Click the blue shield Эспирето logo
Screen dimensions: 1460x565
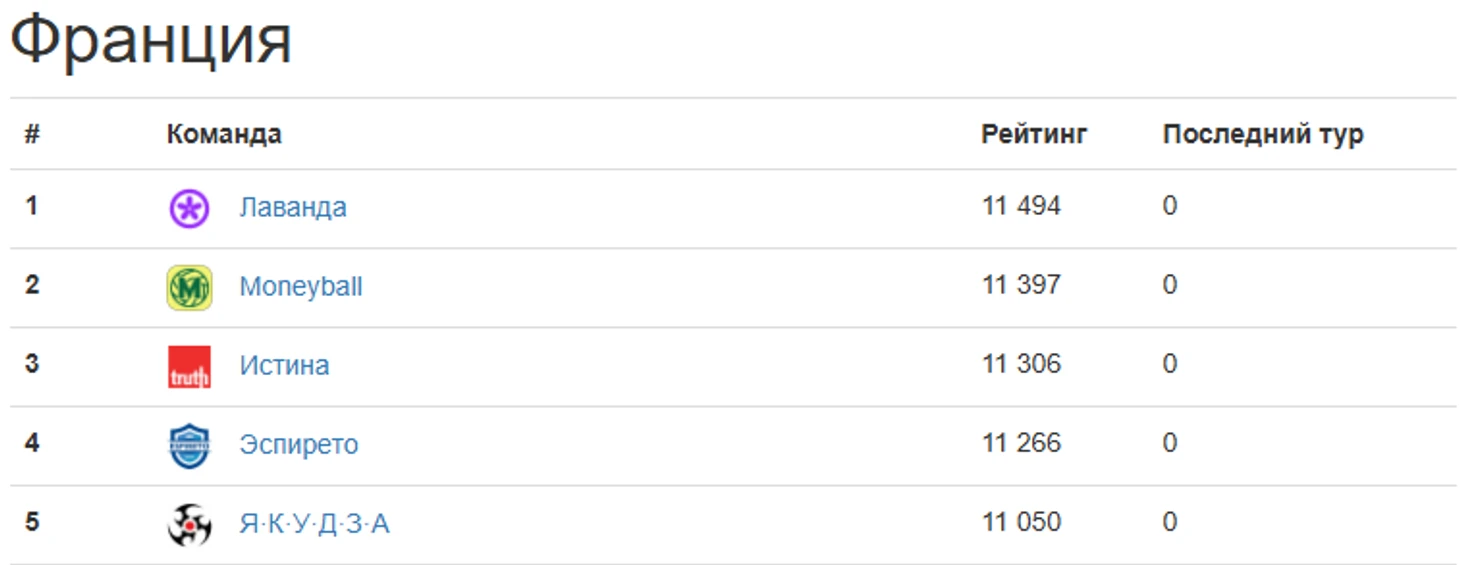coord(188,445)
